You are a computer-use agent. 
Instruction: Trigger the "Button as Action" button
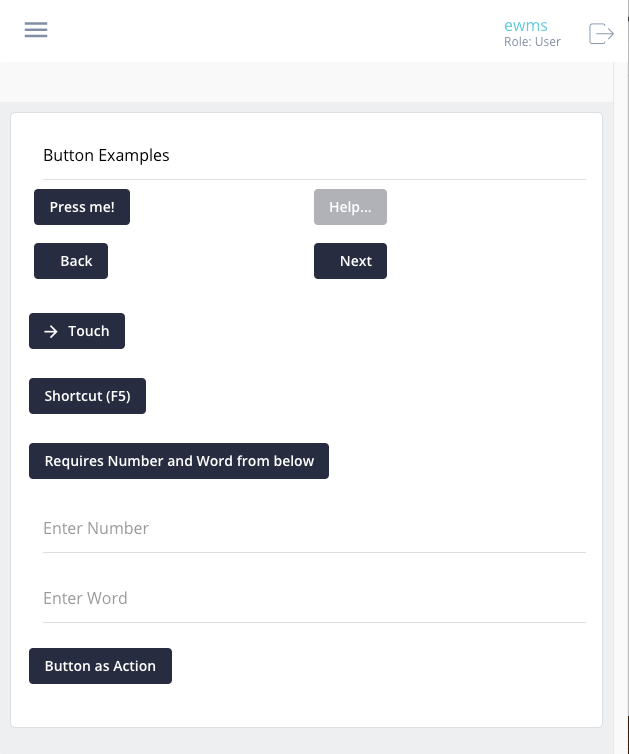tap(100, 666)
